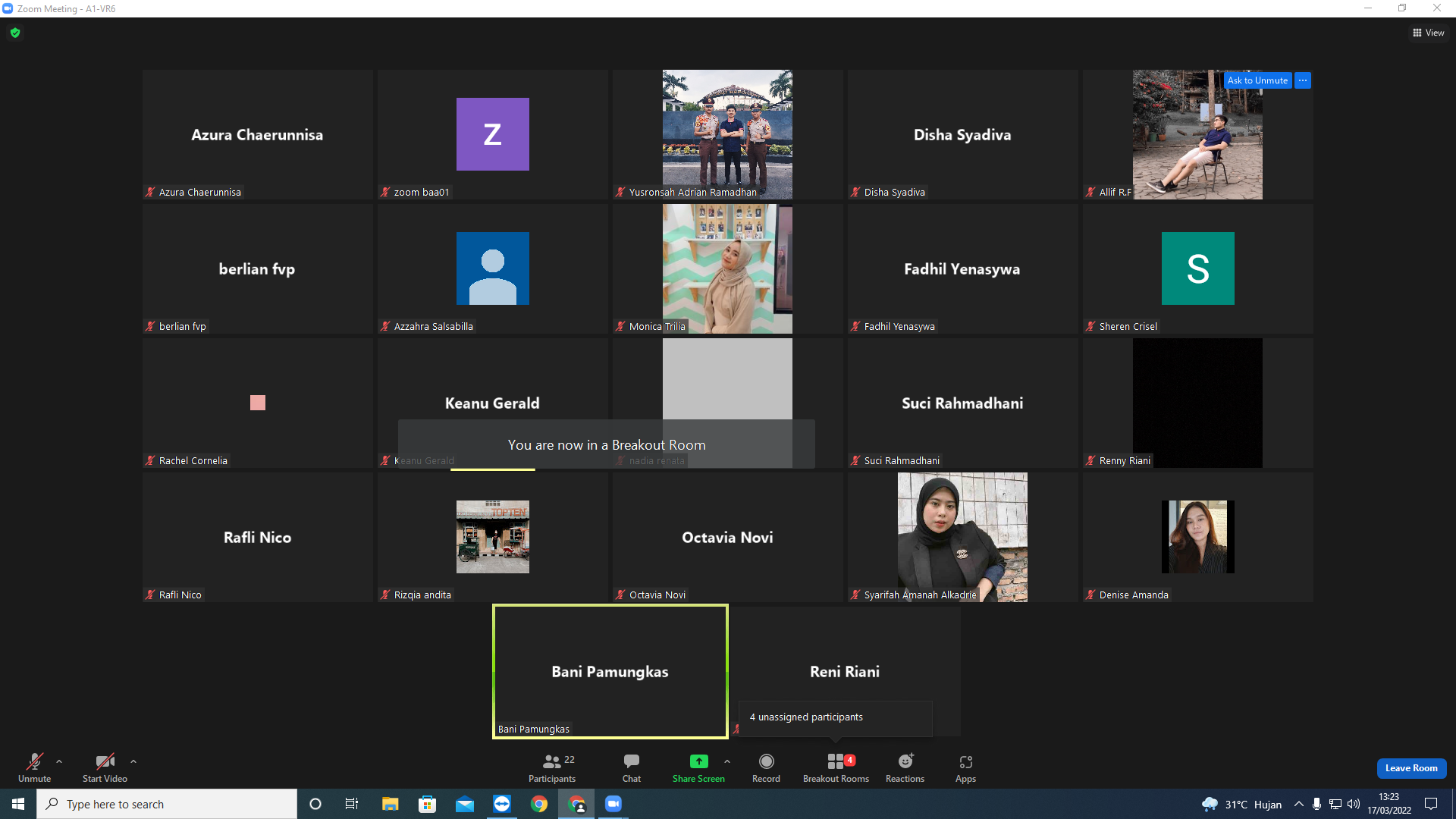Select zoom baa01 purple Z avatar
Viewport: 1456px width, 819px height.
tap(493, 134)
